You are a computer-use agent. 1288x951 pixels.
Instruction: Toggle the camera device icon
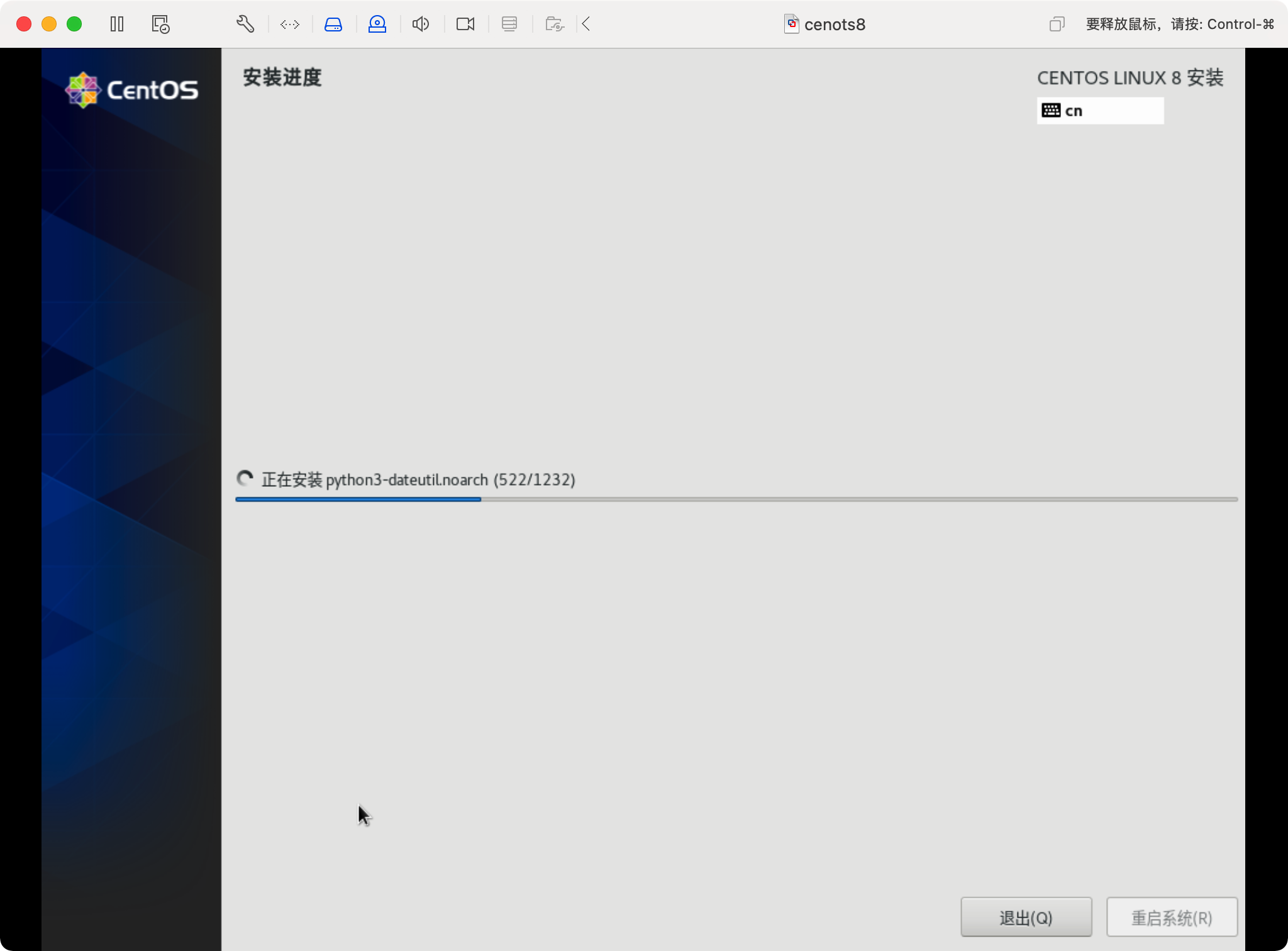465,25
